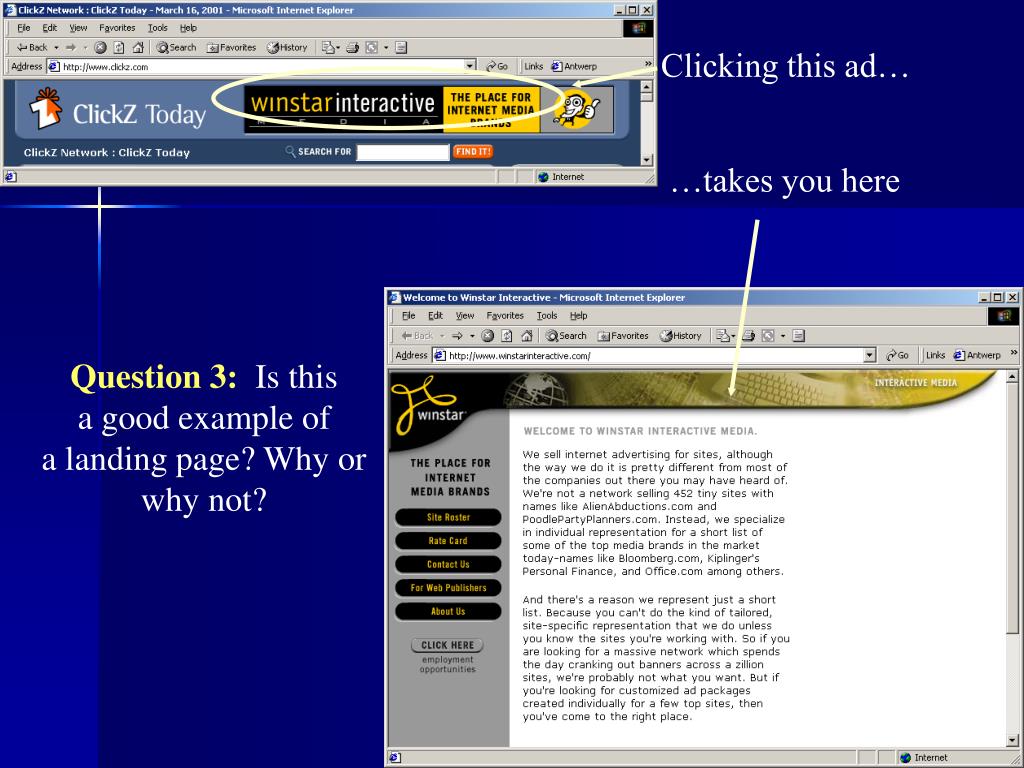Click Stop icon in Winstar browser toolbar
The height and width of the screenshot is (768, 1024).
(487, 336)
